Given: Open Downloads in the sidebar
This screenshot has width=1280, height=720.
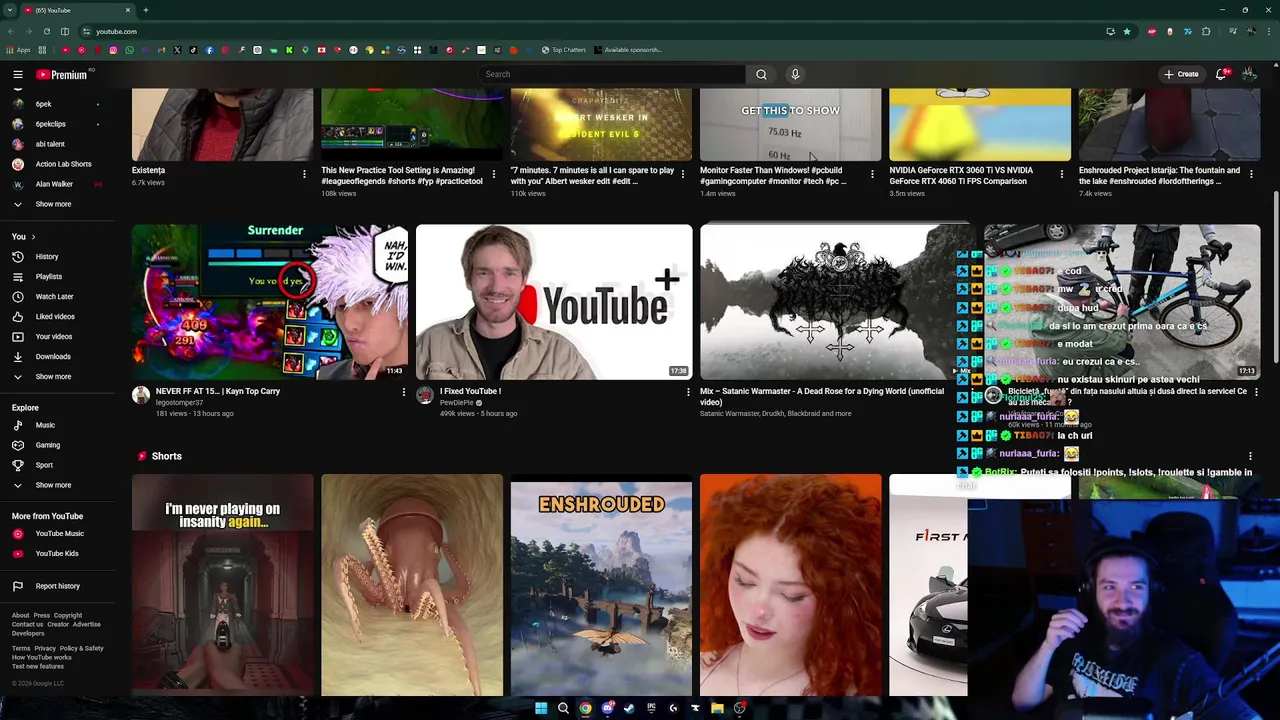Looking at the screenshot, I should 53,357.
